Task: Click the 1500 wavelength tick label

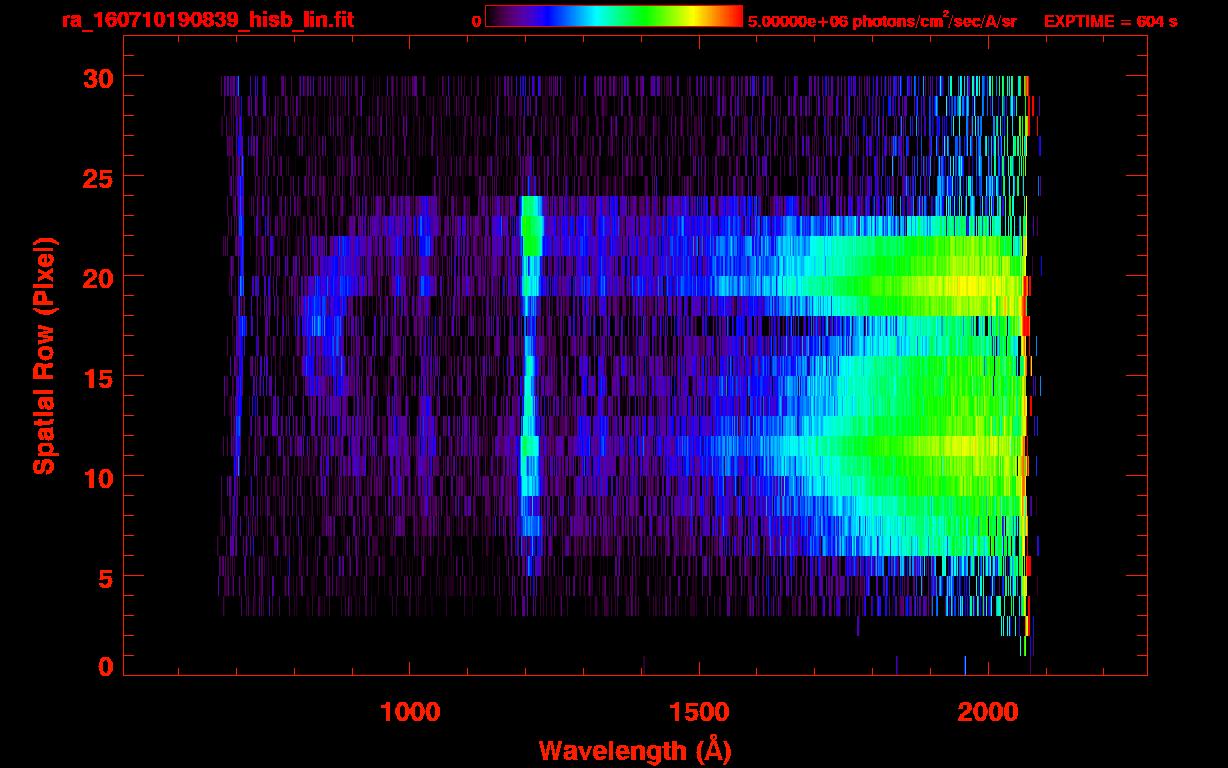Action: coord(699,712)
